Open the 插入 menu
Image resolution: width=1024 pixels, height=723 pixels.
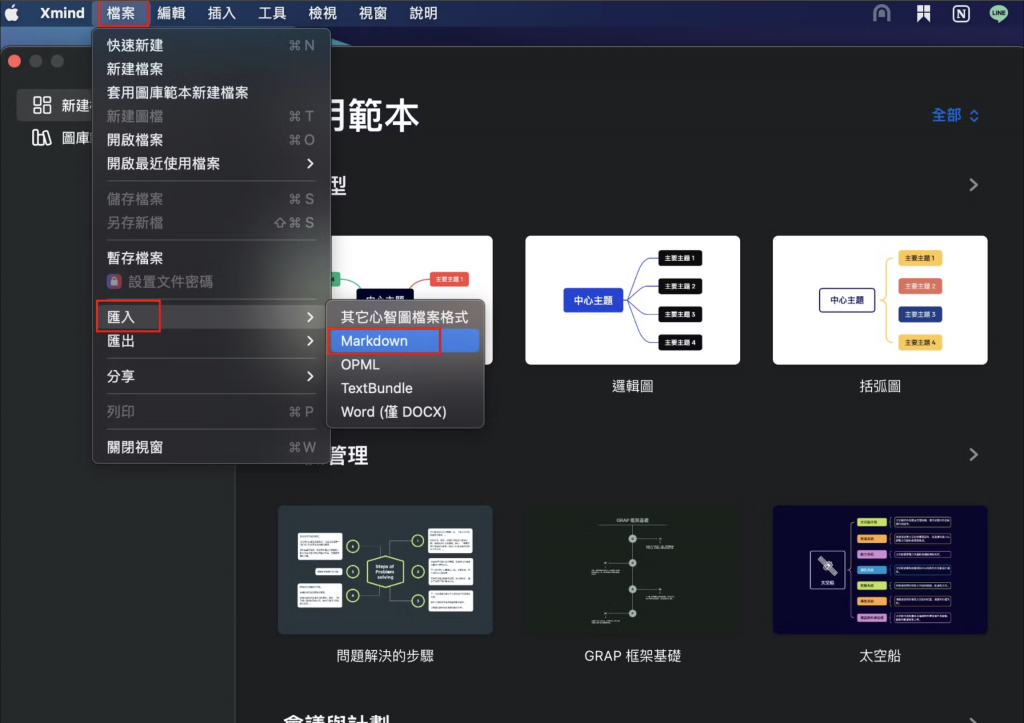(221, 13)
